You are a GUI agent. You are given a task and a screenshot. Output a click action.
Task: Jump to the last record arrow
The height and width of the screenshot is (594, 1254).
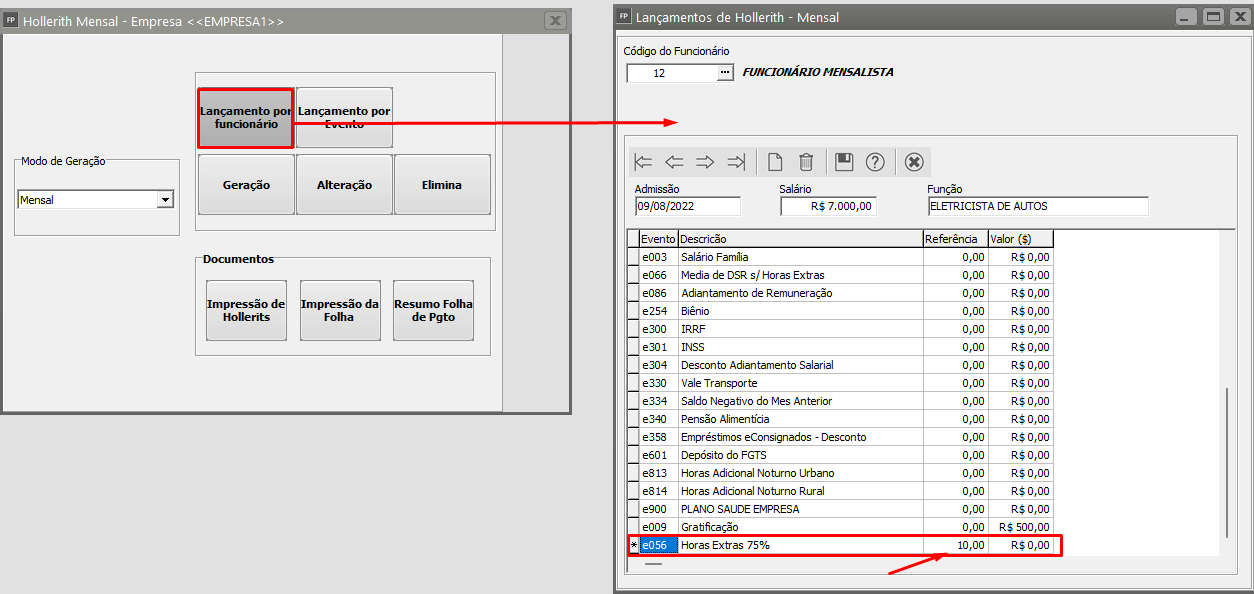click(737, 162)
